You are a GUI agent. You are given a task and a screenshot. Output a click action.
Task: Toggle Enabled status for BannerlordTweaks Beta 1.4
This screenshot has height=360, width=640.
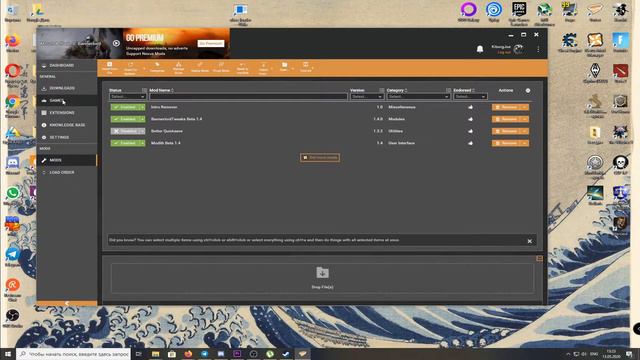coord(125,119)
